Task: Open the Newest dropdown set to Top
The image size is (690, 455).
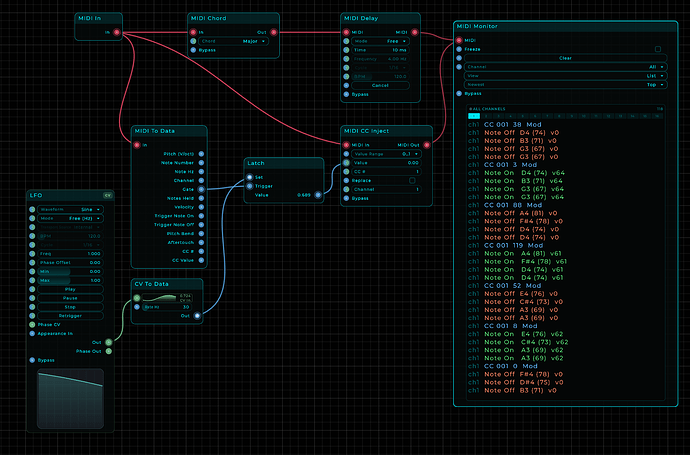Action: tap(565, 84)
